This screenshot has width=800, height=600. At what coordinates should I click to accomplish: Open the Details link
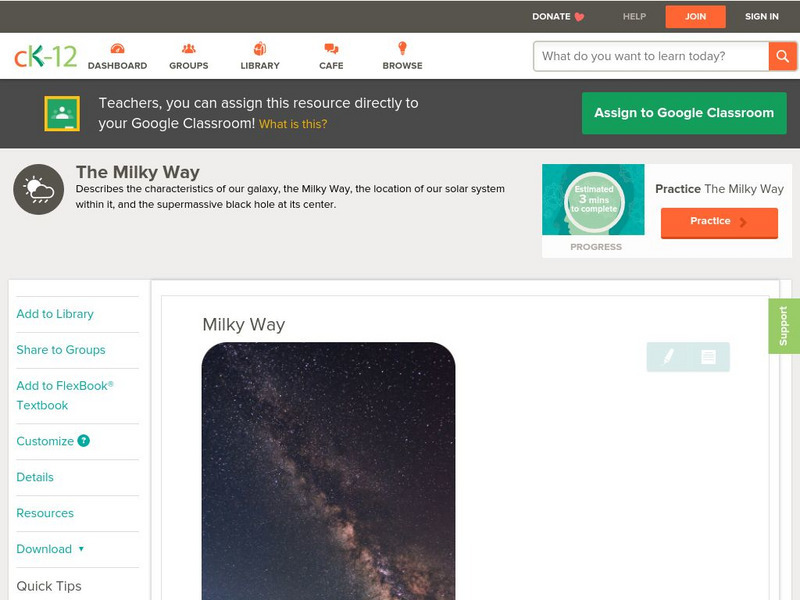pyautogui.click(x=35, y=477)
